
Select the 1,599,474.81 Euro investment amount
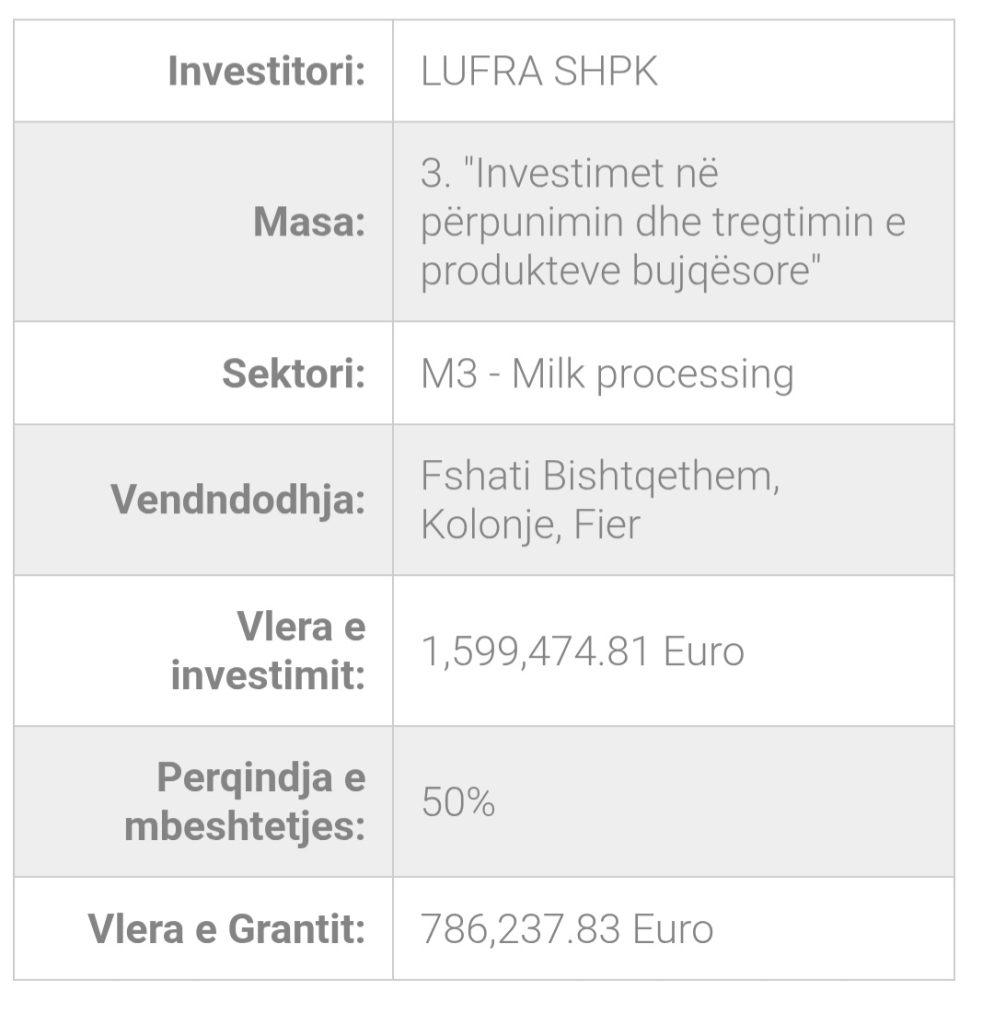(582, 652)
